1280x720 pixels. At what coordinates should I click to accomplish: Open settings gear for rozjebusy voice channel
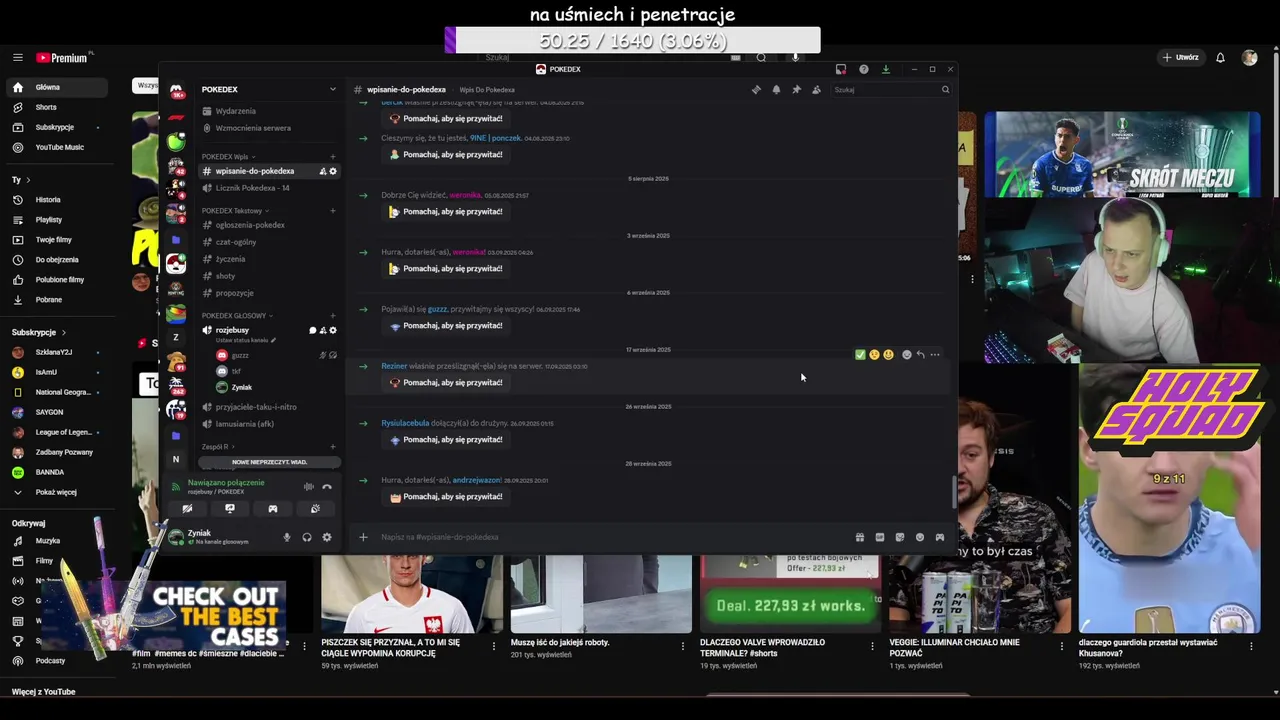tap(333, 330)
